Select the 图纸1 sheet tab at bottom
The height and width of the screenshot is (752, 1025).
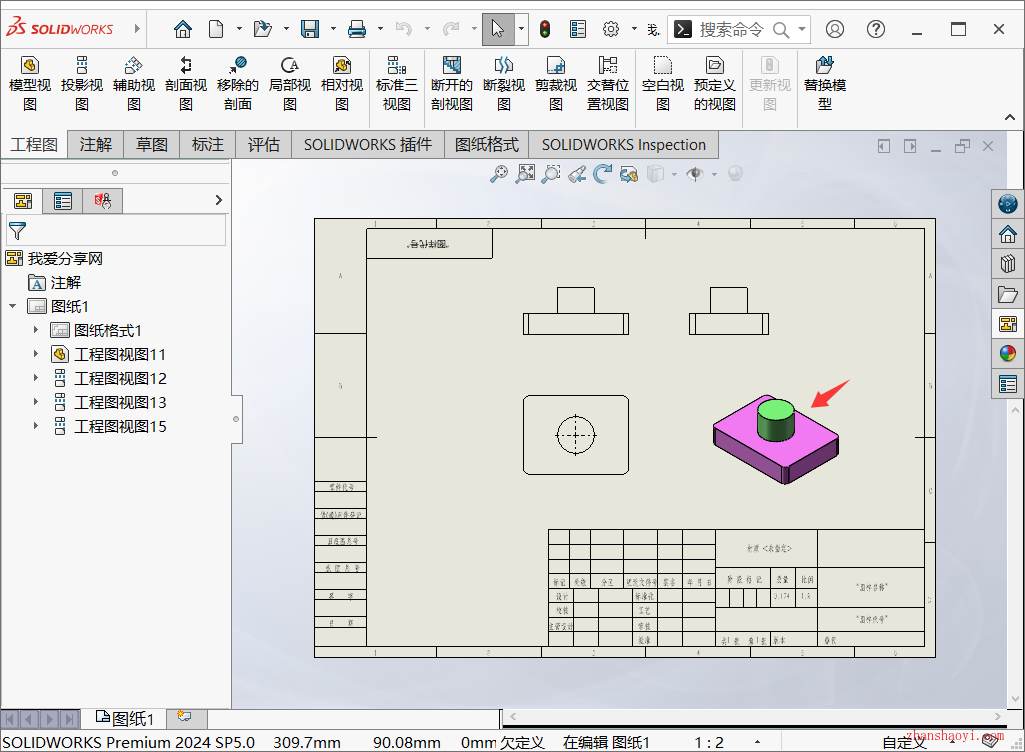(x=124, y=719)
